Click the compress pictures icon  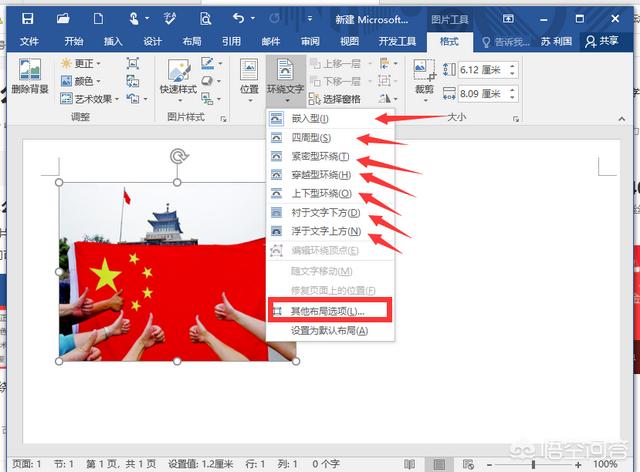[133, 63]
